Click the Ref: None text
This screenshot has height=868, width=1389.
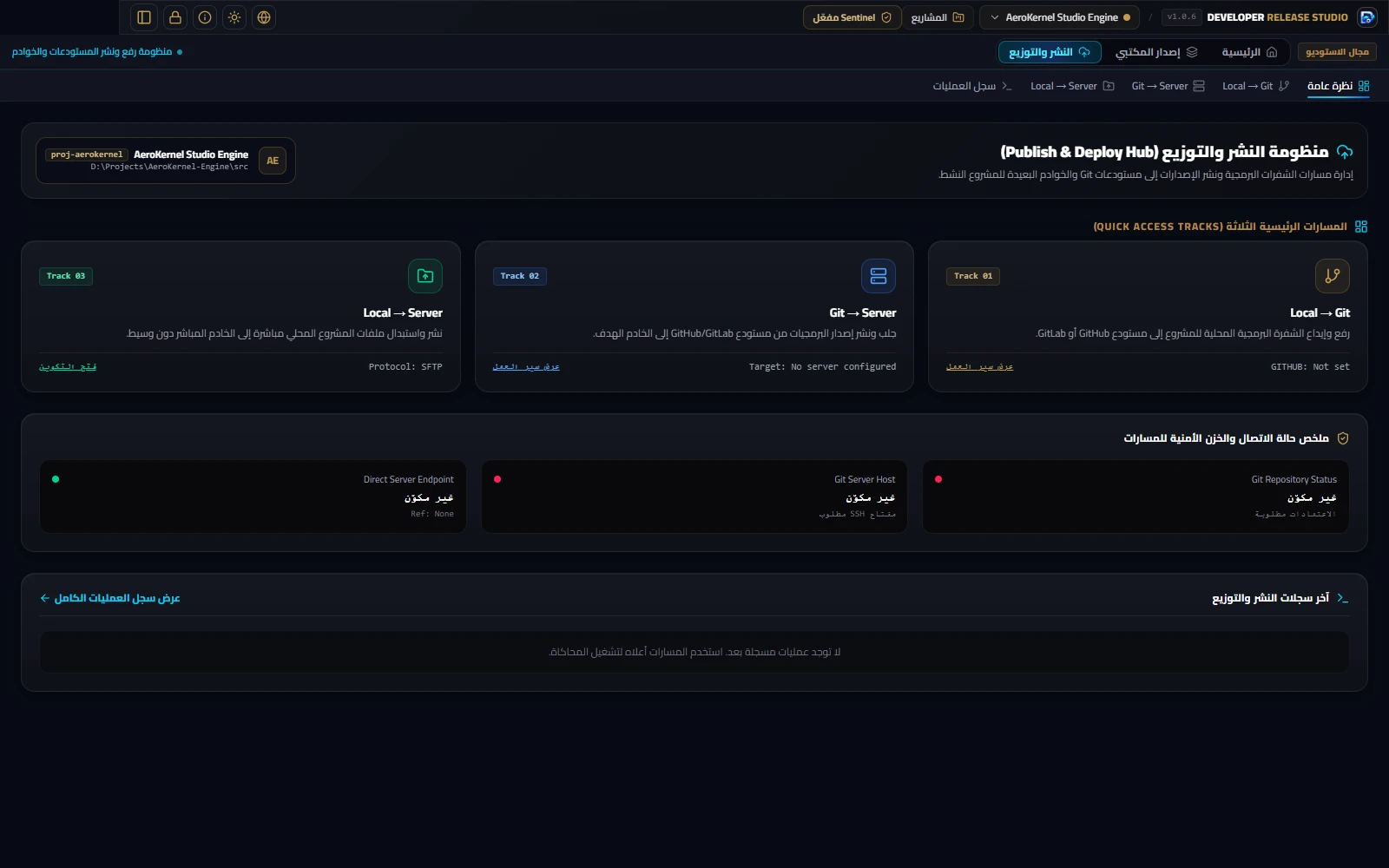point(432,514)
